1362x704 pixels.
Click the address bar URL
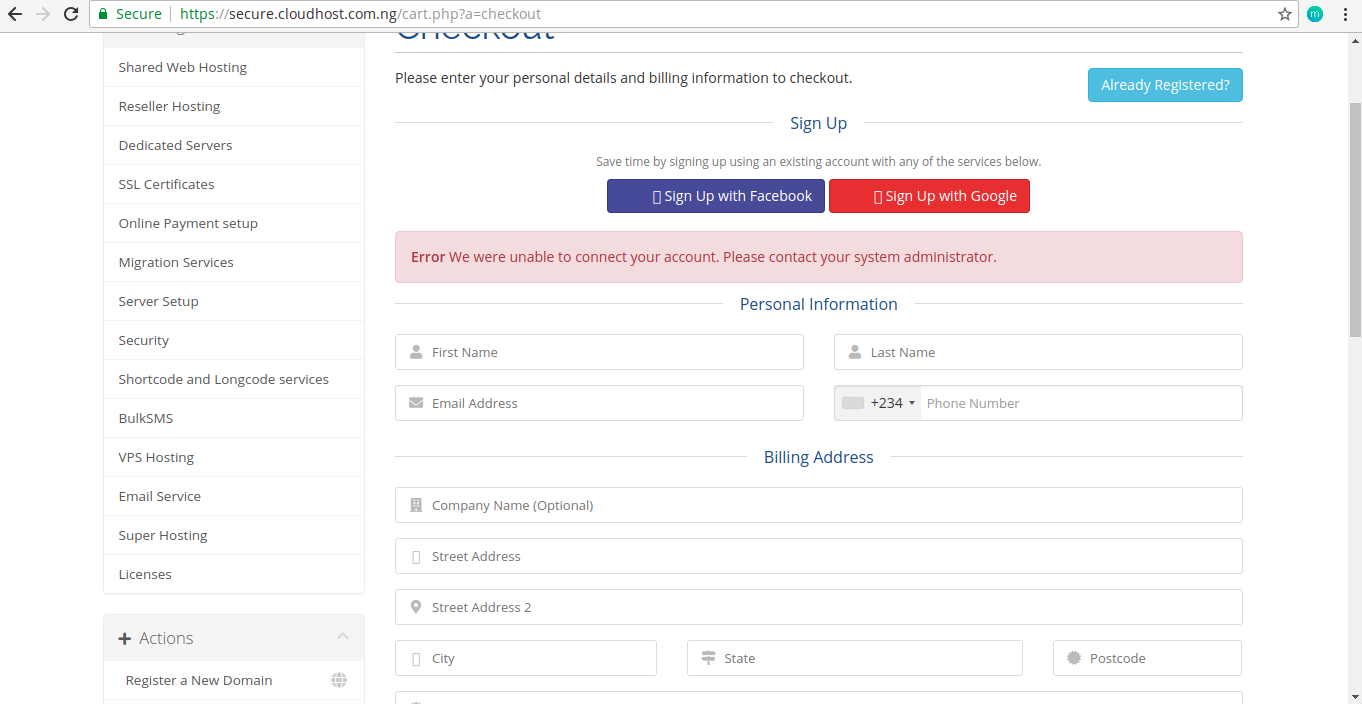pos(360,14)
